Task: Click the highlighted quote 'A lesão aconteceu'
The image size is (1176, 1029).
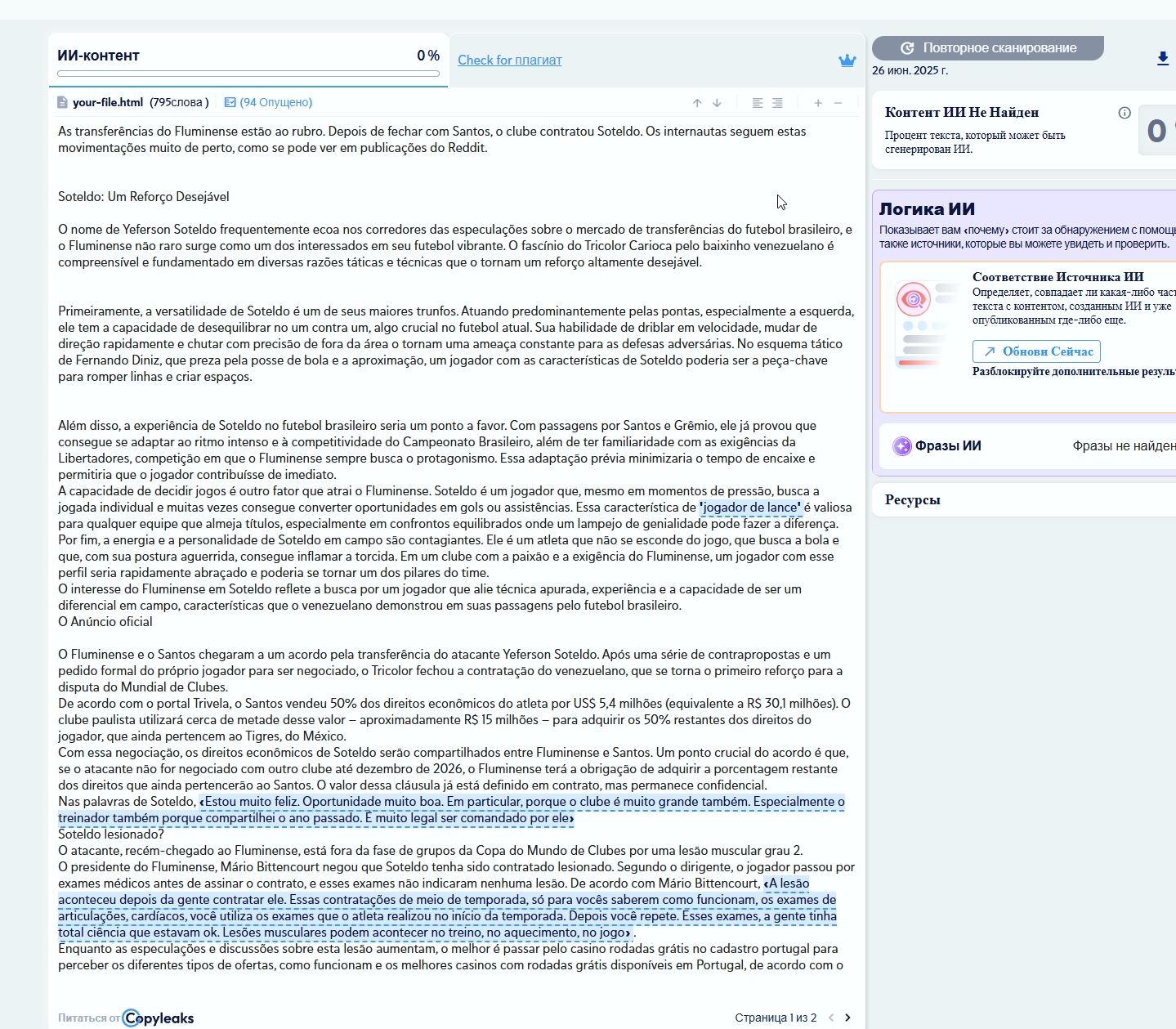Action: tap(447, 908)
